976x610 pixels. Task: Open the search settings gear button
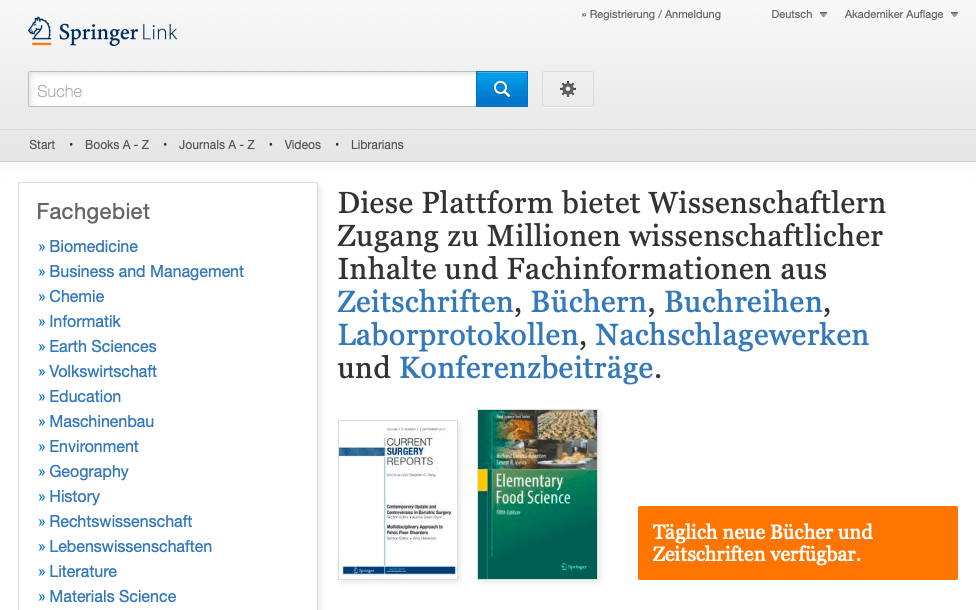(568, 89)
